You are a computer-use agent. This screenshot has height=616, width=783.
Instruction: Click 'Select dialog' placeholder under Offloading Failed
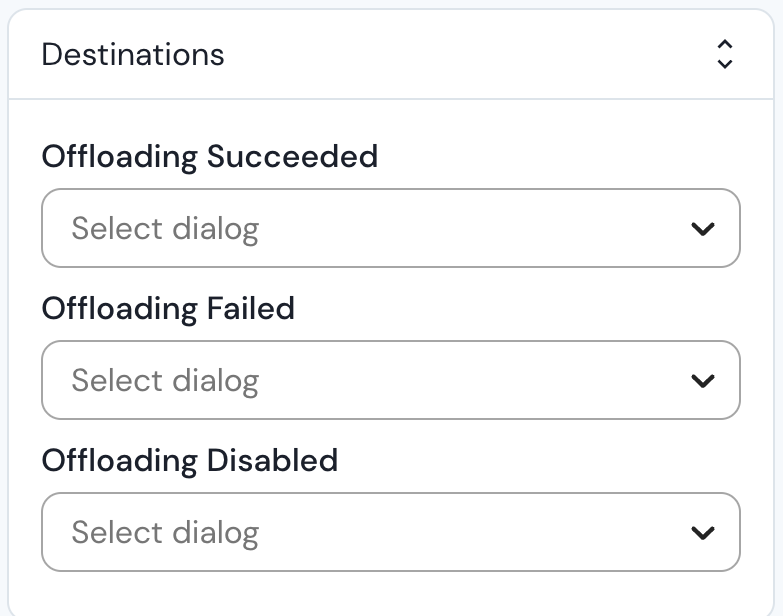165,381
